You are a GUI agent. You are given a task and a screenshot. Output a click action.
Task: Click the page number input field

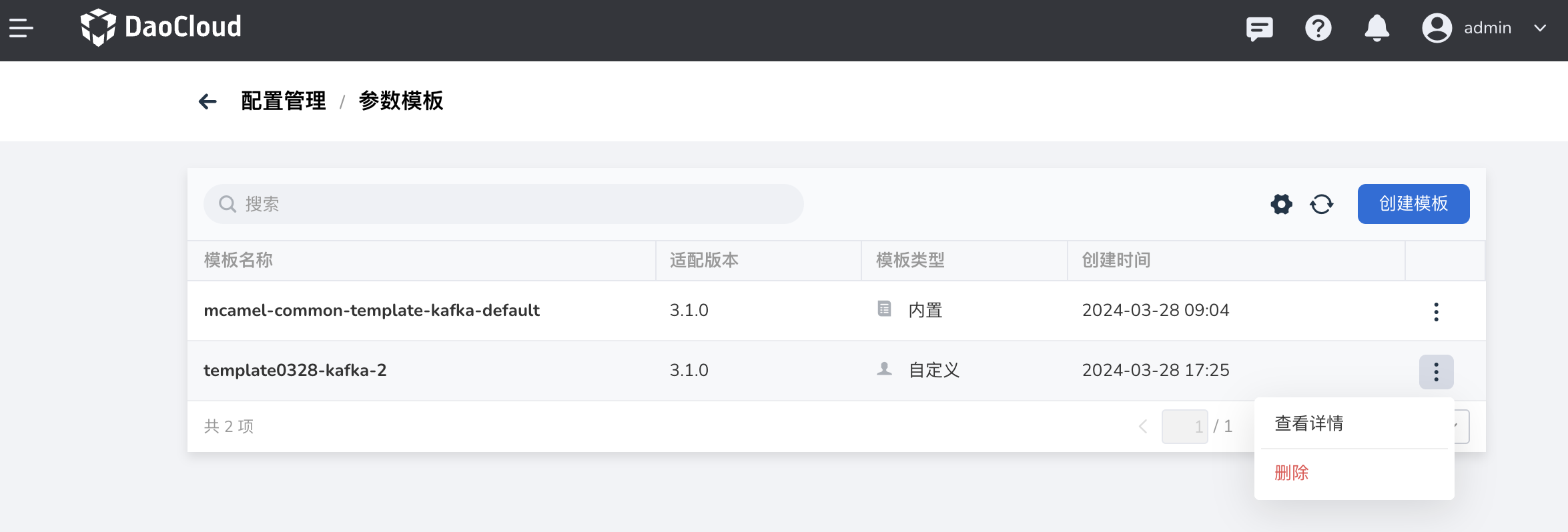pyautogui.click(x=1184, y=426)
